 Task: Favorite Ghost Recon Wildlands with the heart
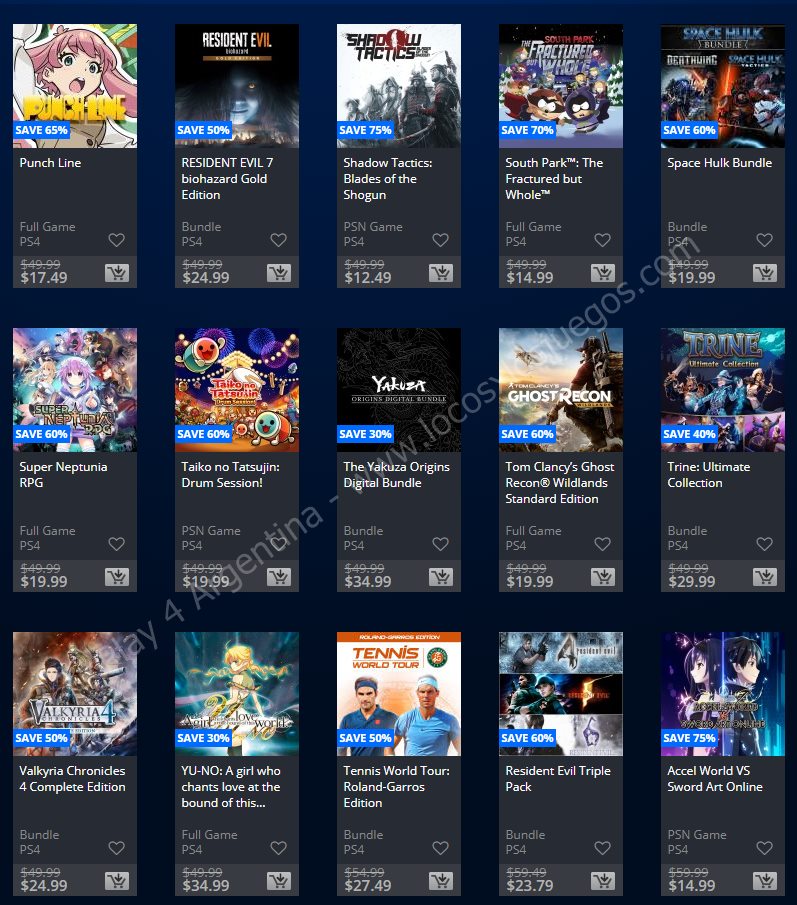(x=603, y=544)
